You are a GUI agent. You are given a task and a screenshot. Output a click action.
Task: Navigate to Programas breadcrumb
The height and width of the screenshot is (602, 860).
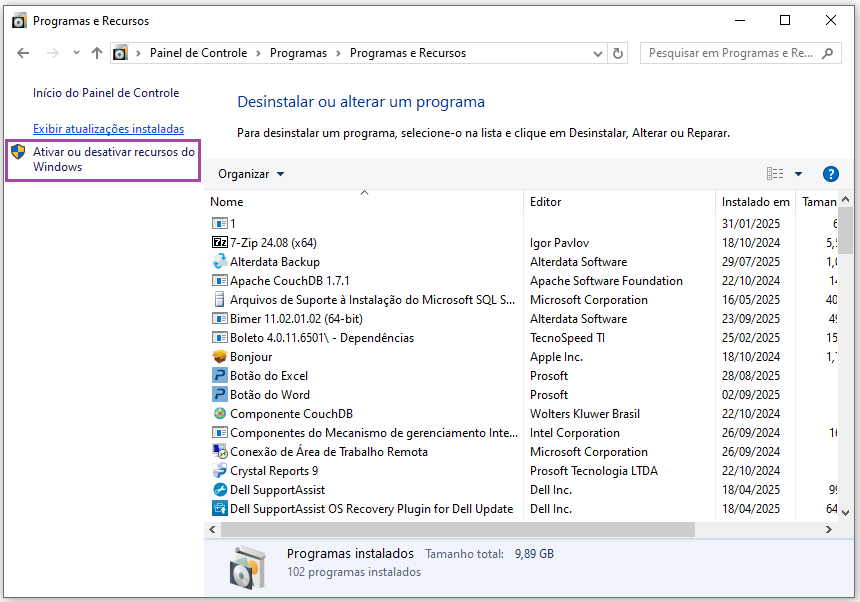point(298,53)
